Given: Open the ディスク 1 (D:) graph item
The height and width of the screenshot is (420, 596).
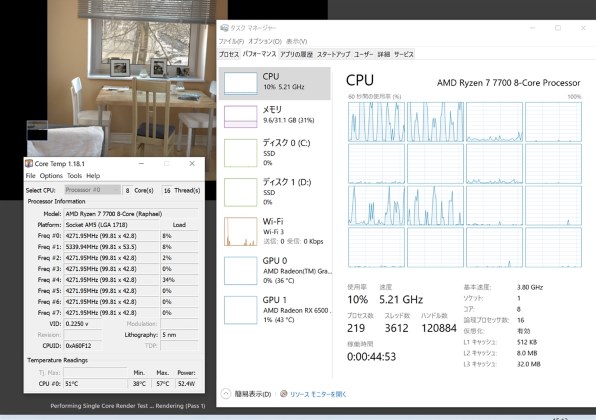Looking at the screenshot, I should point(275,192).
